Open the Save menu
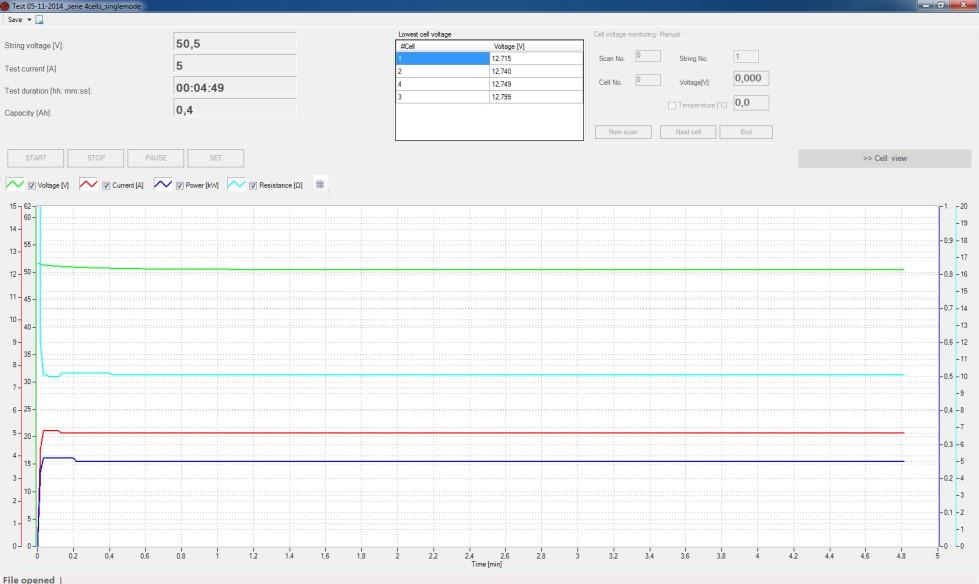The width and height of the screenshot is (979, 584). pyautogui.click(x=15, y=19)
